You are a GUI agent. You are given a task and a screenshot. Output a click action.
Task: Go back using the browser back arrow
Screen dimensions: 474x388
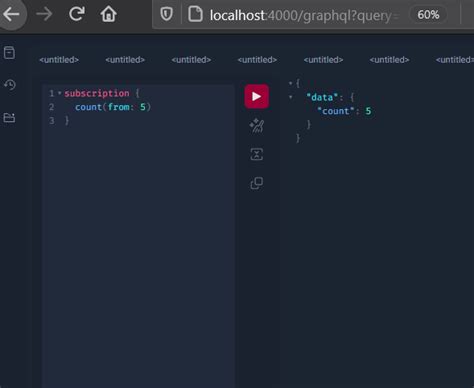click(x=11, y=14)
